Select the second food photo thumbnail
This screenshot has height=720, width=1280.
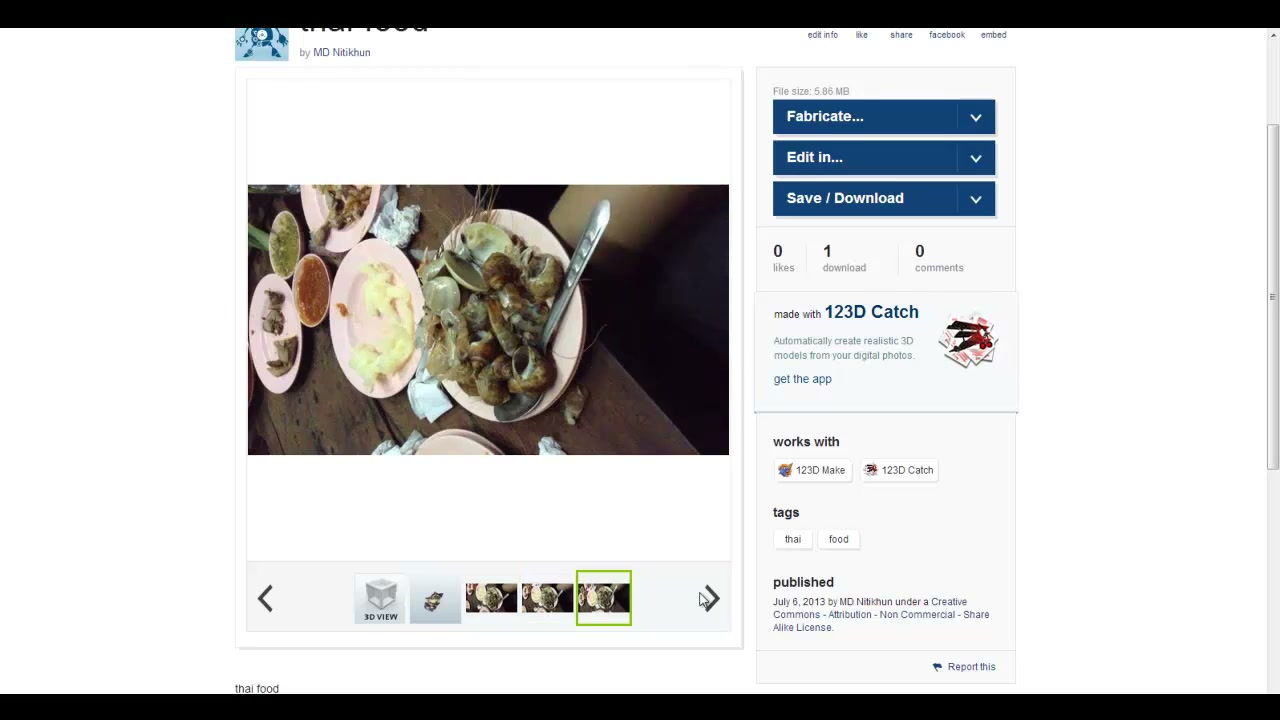click(547, 598)
